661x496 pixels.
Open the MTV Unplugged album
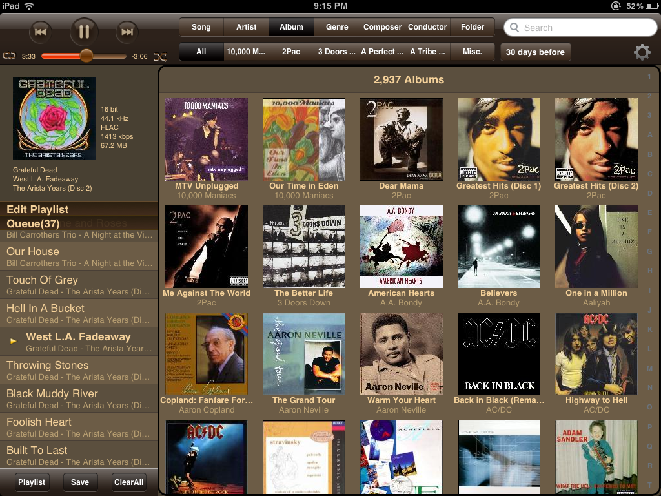(x=206, y=139)
